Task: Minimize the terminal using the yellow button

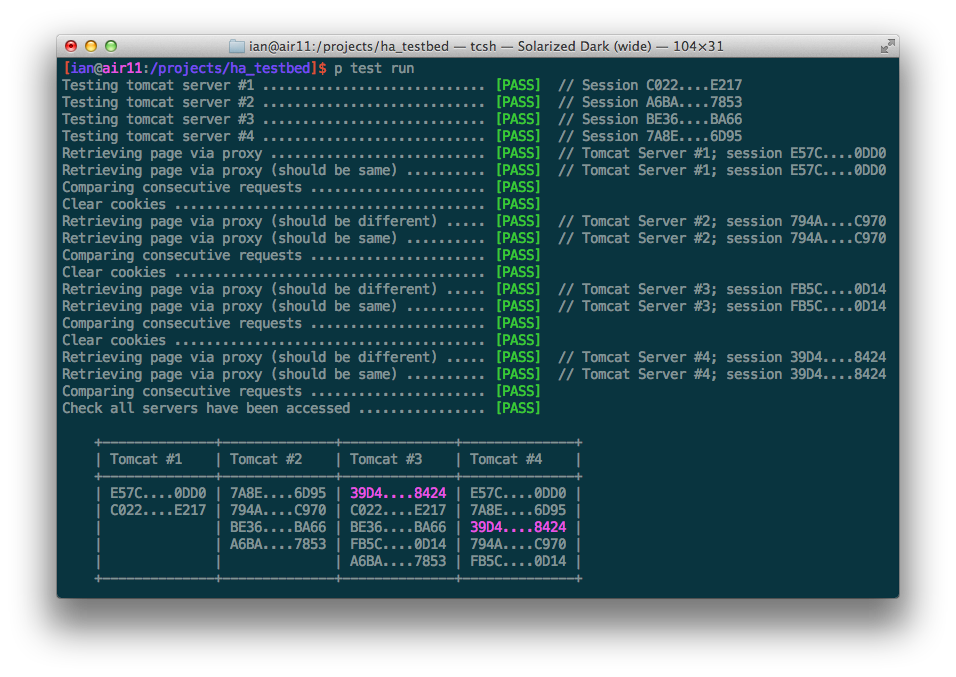Action: pos(91,46)
